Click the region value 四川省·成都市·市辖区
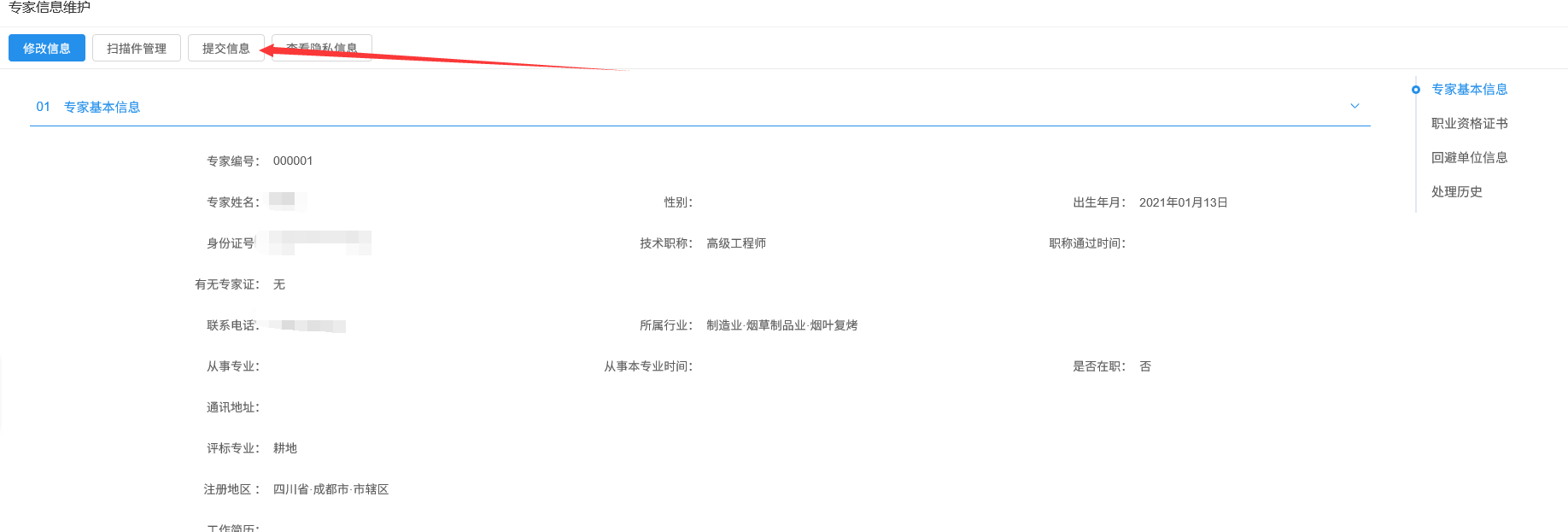1568x532 pixels. [x=331, y=489]
